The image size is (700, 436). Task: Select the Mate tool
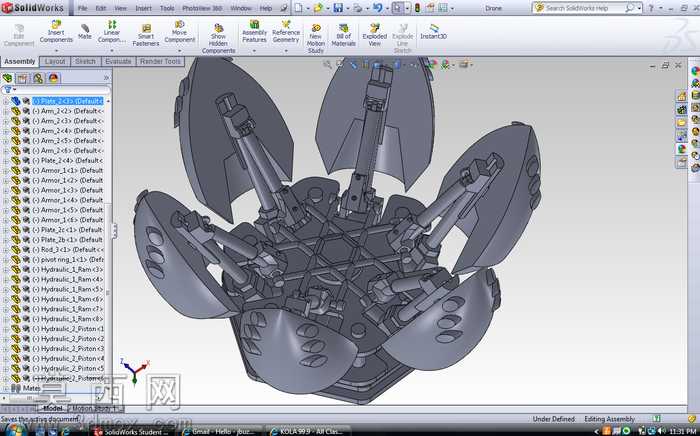point(85,32)
